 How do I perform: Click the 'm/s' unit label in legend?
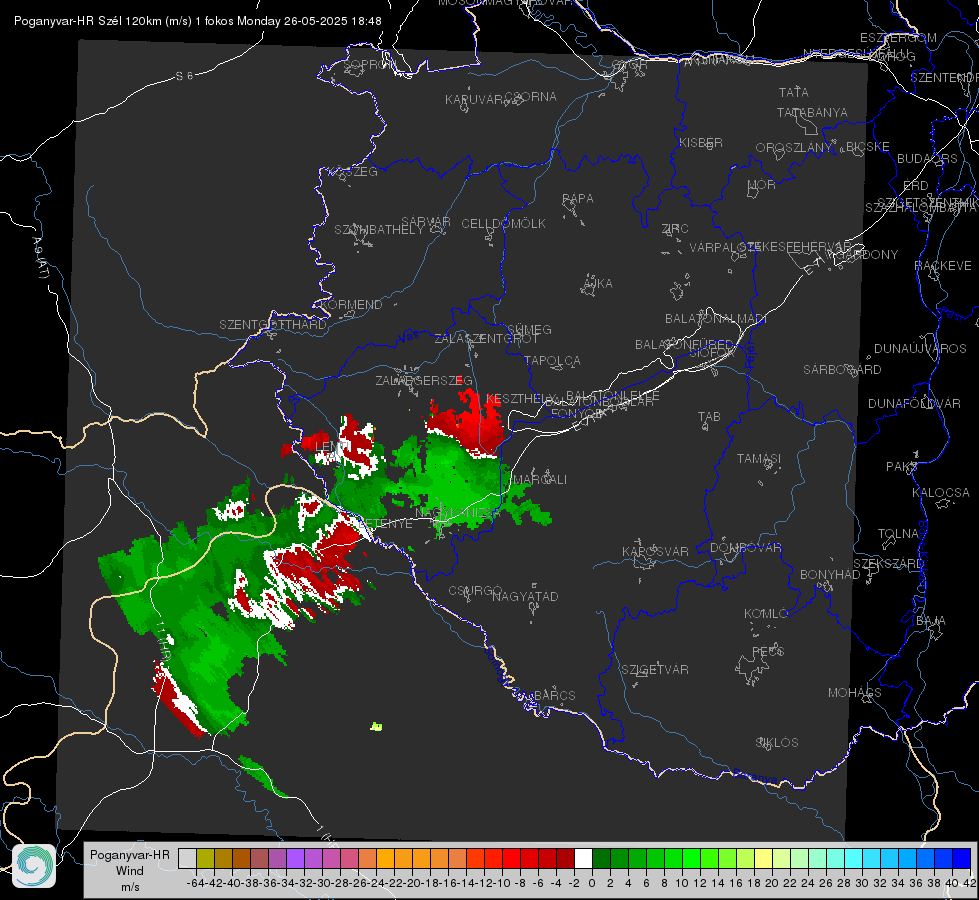pyautogui.click(x=130, y=887)
